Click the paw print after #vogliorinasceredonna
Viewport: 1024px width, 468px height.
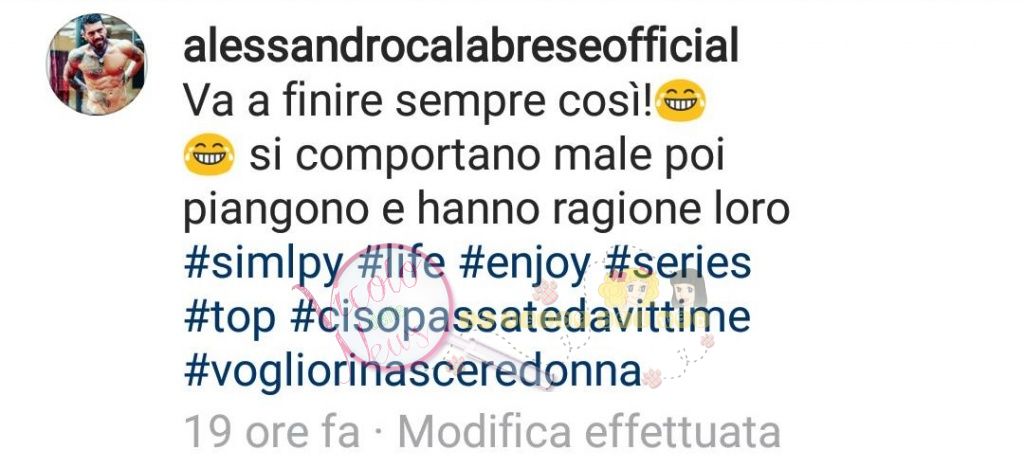click(652, 378)
